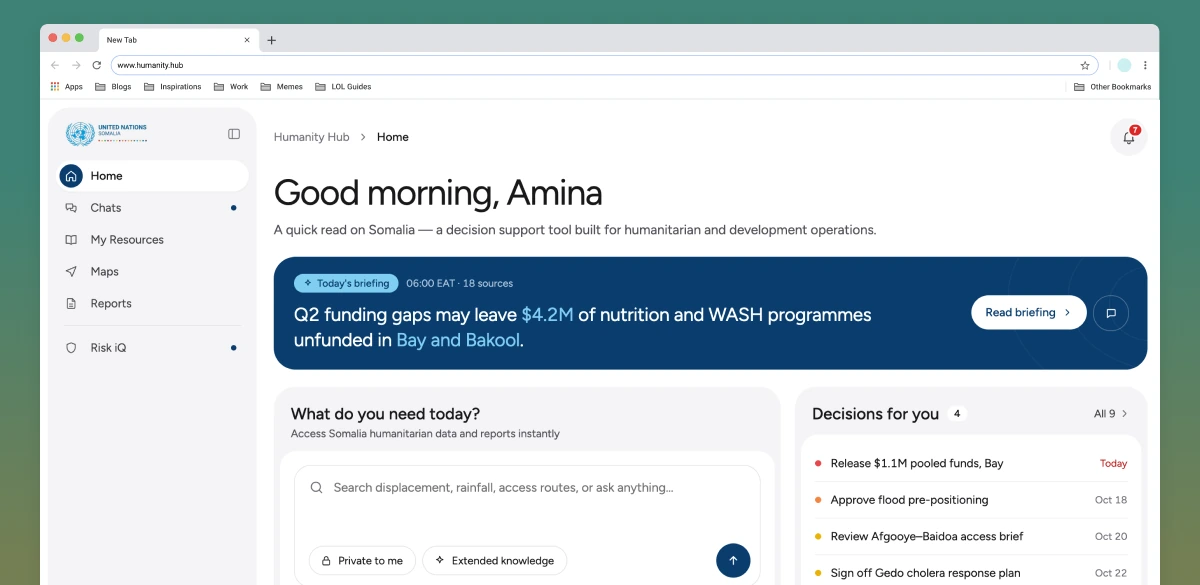The image size is (1200, 585).
Task: Open Release $1.1M pooled funds decision
Action: pos(970,464)
